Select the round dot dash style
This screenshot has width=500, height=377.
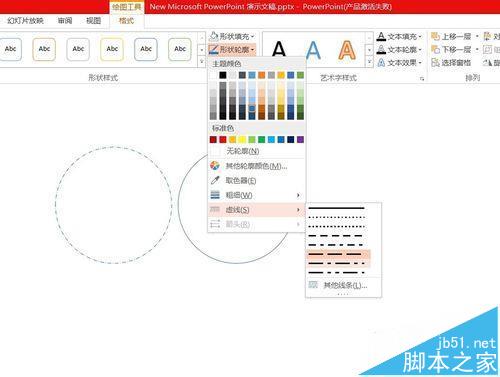337,217
